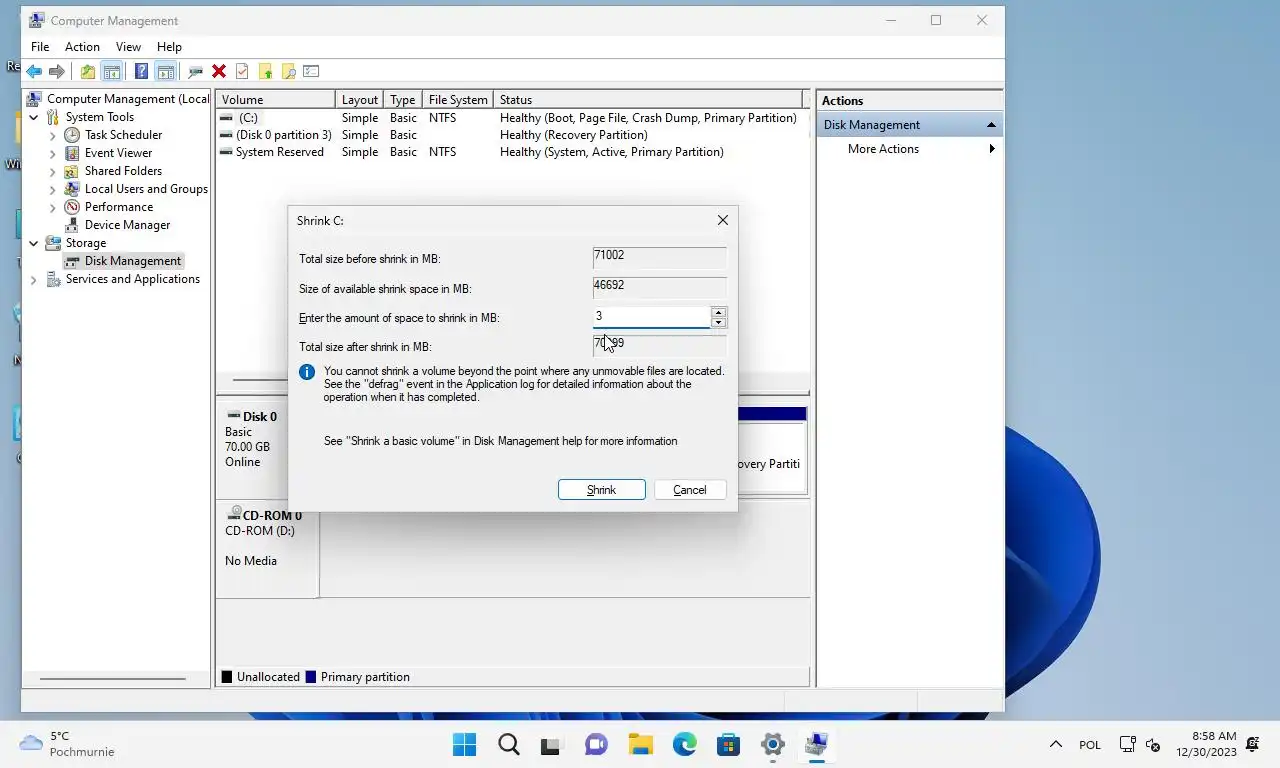Sort by the File System column header

tap(458, 100)
